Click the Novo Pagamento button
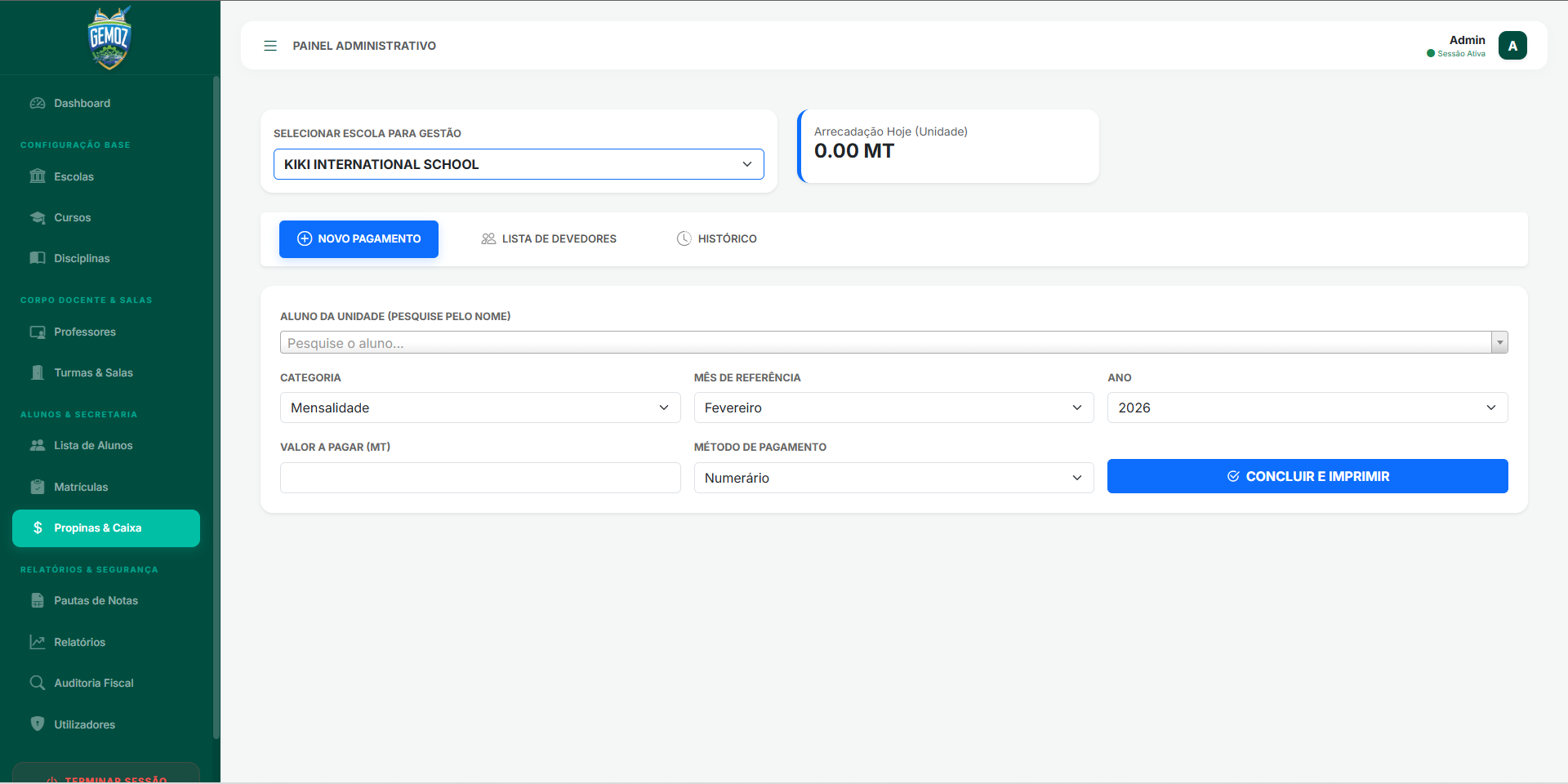This screenshot has height=784, width=1568. coord(359,238)
